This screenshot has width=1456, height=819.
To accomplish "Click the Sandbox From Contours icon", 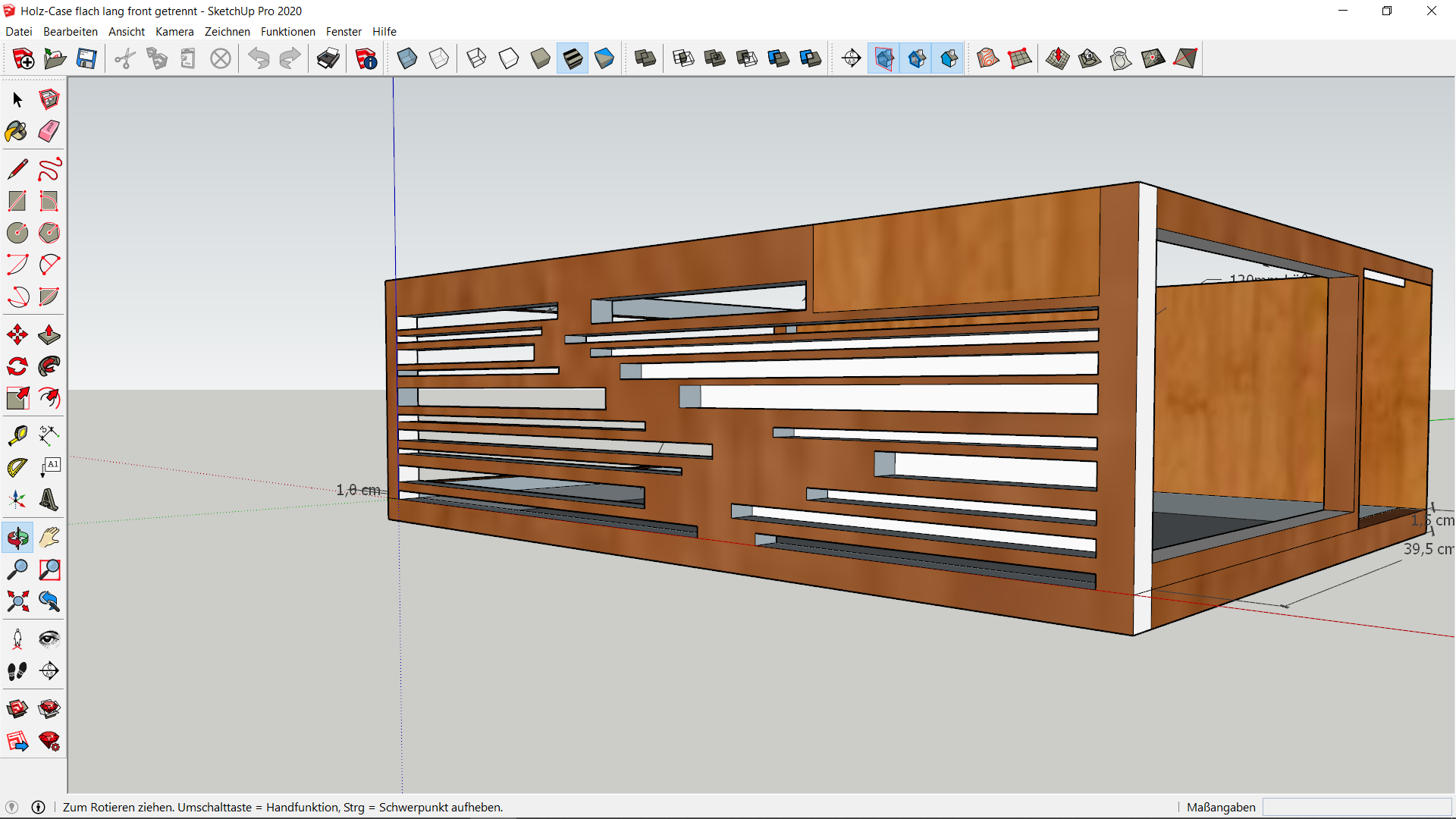I will 987,58.
